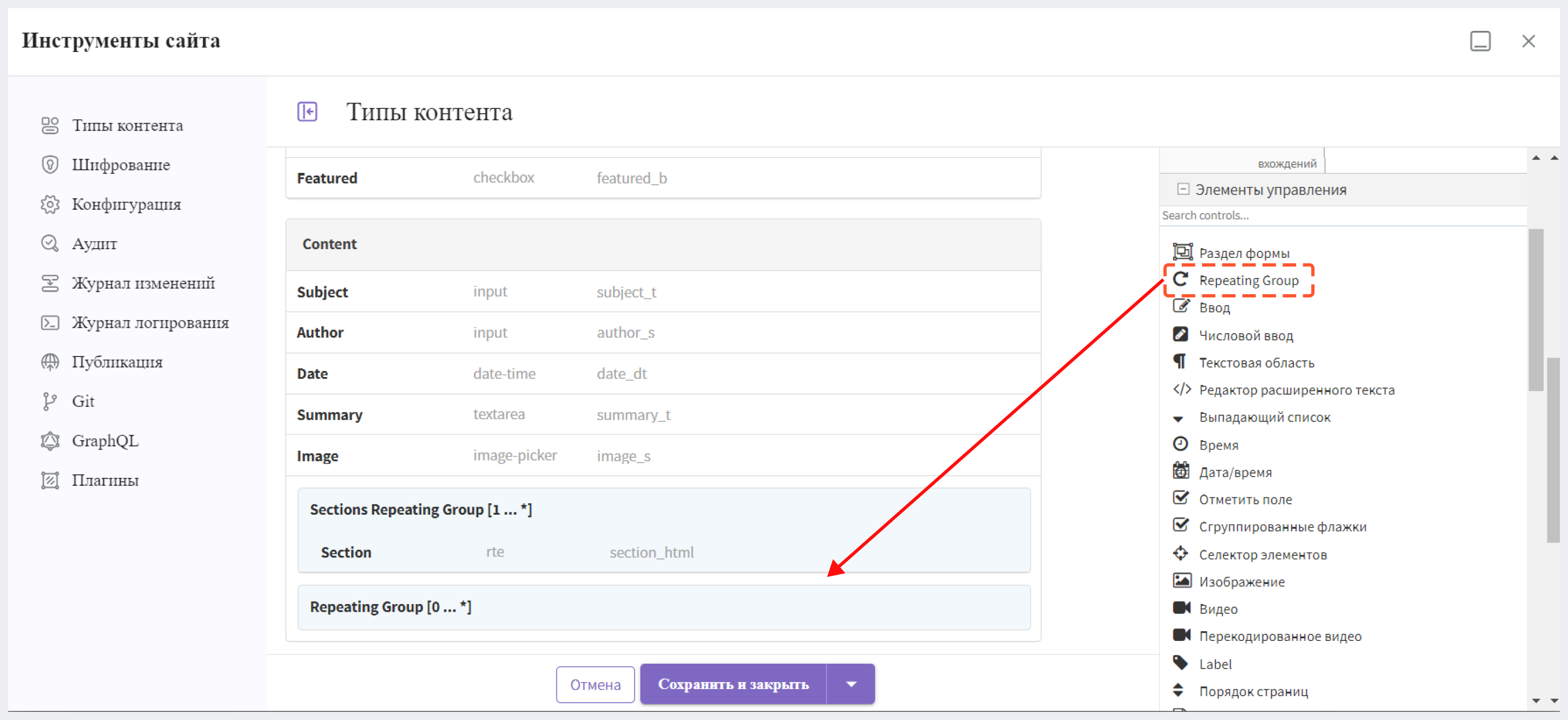
Task: Click Сохранить и закрыть button
Action: pos(733,684)
